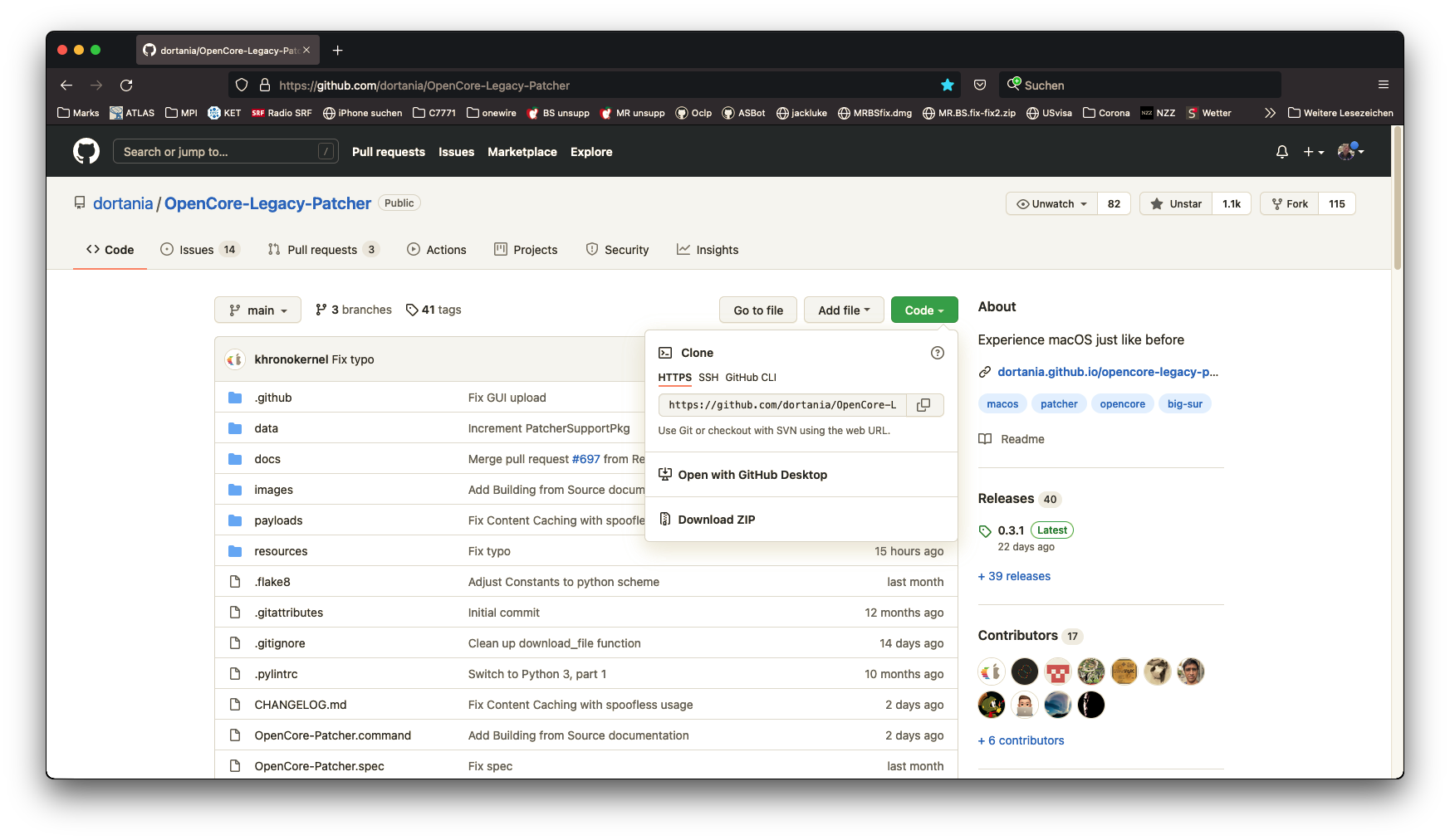Open the Pull requests repository tab
The image size is (1450, 840).
click(323, 250)
